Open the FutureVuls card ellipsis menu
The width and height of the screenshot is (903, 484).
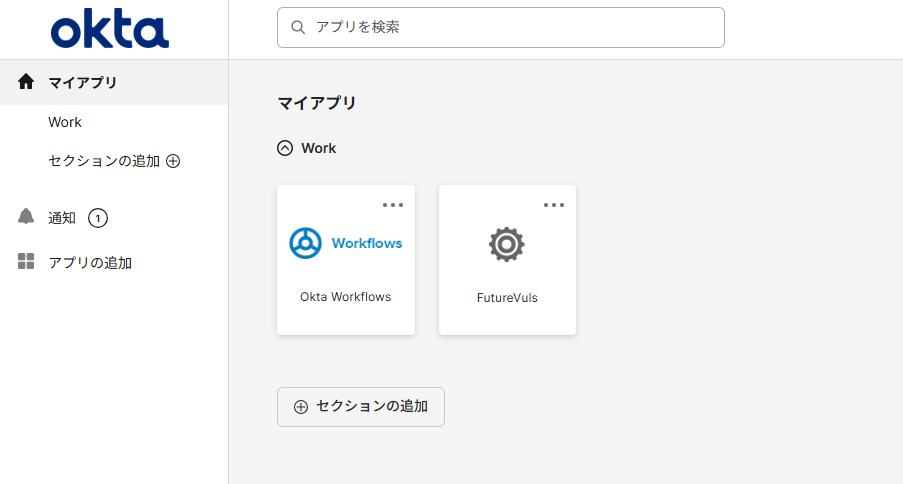pyautogui.click(x=554, y=205)
